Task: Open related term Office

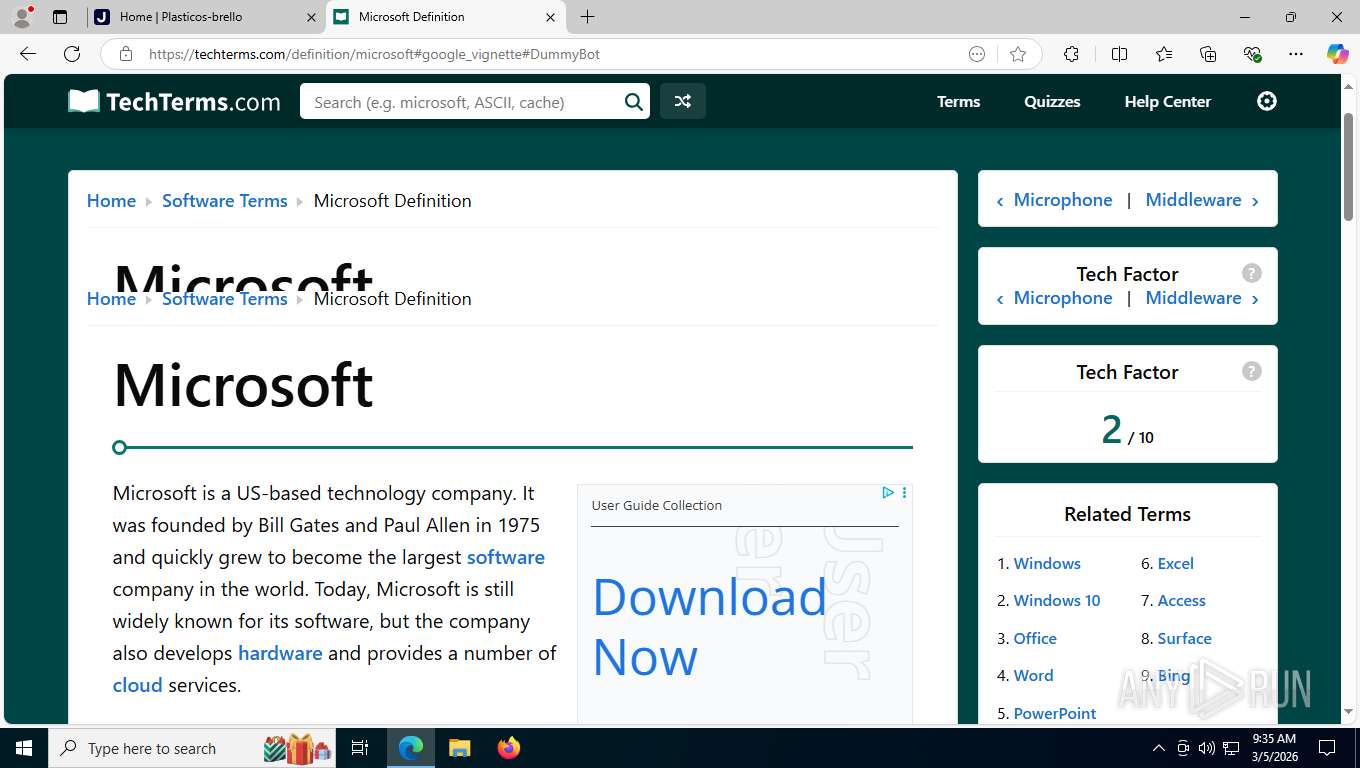Action: click(x=1035, y=638)
